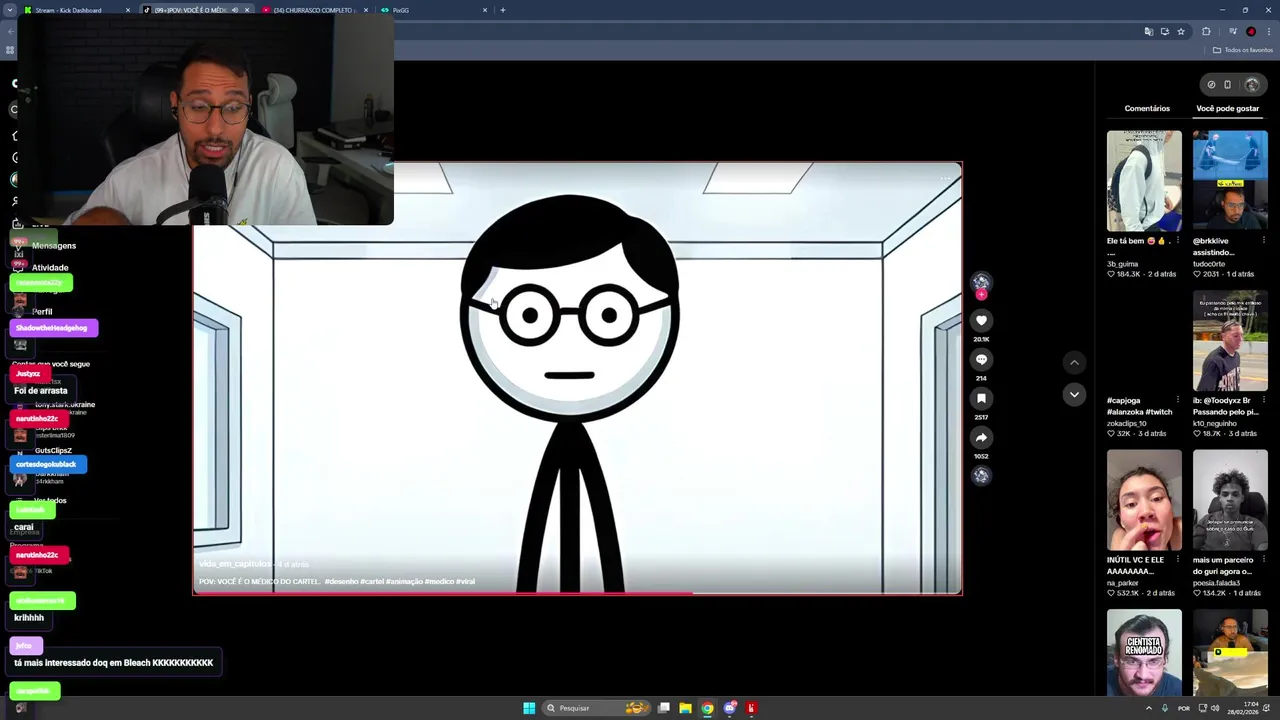Open the PixGG browser tab

click(434, 10)
